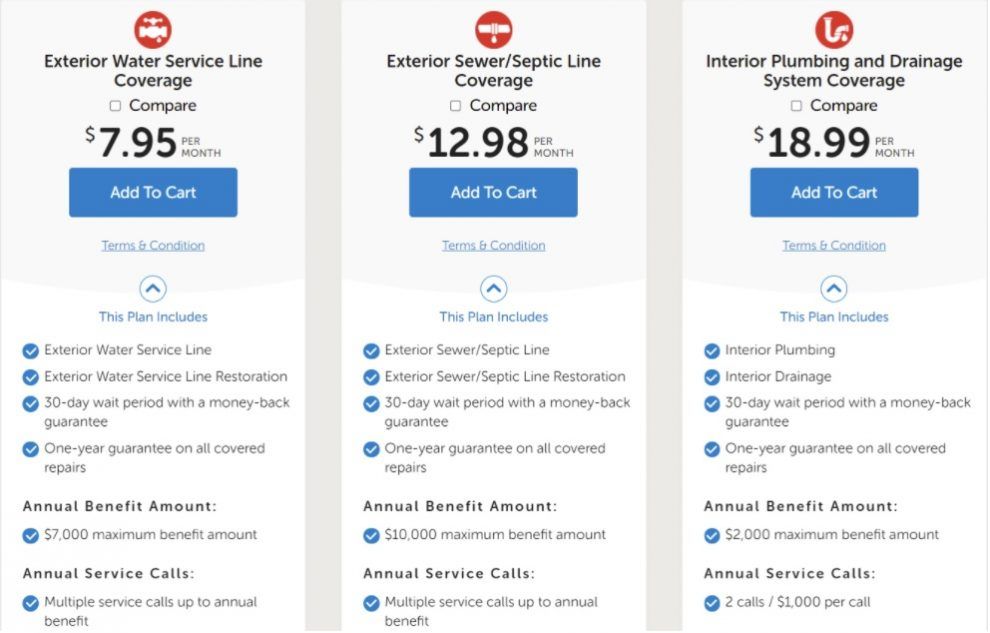Click the checkmark next to 2 calls / $1,000 per call

[712, 602]
